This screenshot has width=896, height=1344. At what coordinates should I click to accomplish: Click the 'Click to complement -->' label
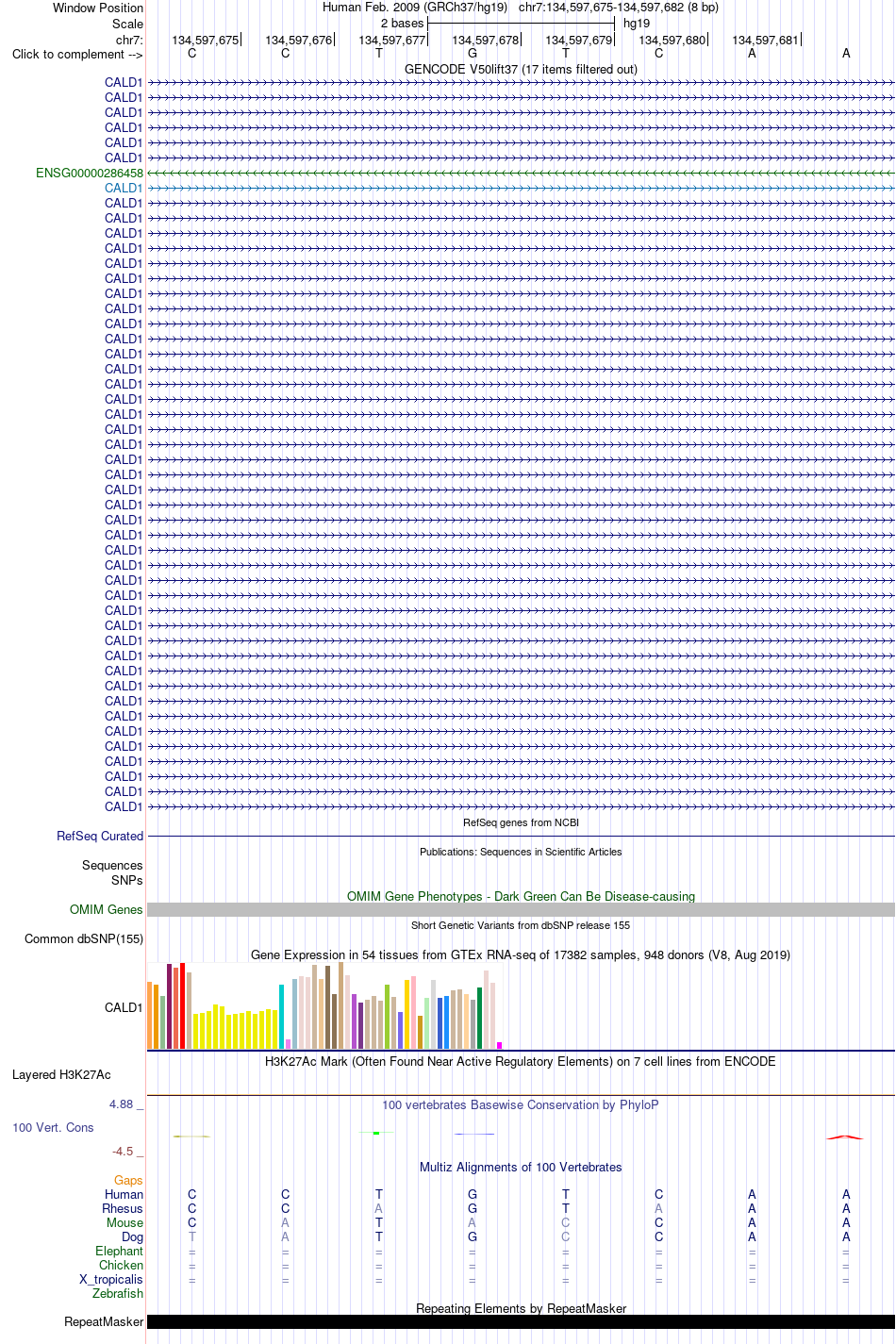[x=77, y=54]
